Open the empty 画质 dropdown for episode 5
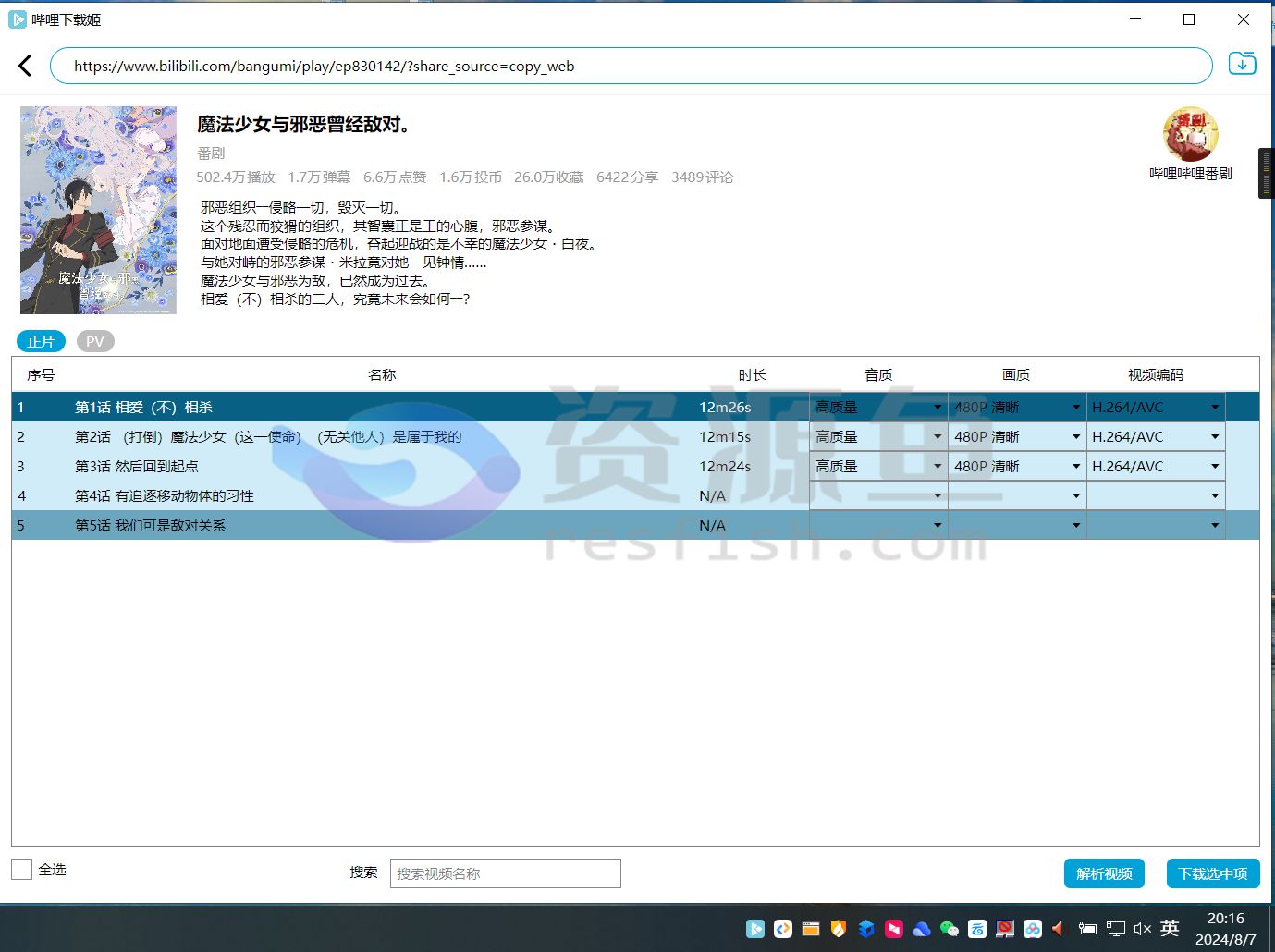 click(1017, 525)
